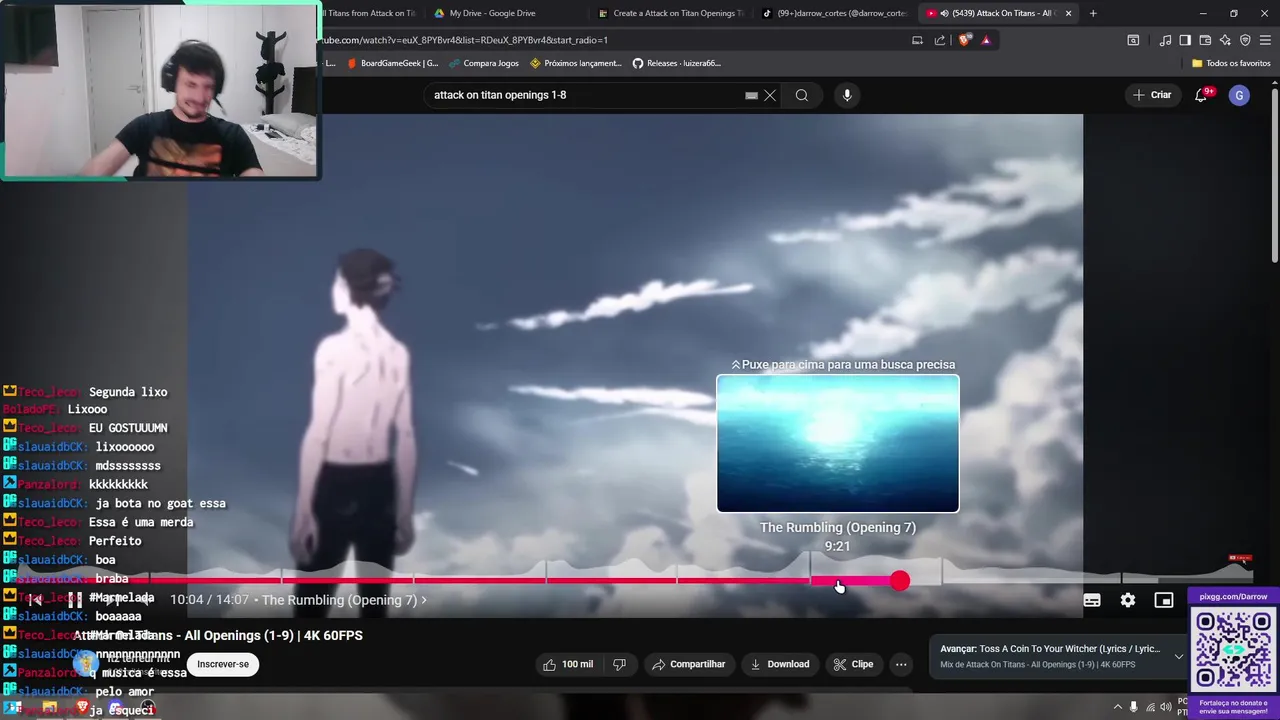Toggle the browser sidebar panel icon
This screenshot has width=1280, height=720.
click(1185, 40)
